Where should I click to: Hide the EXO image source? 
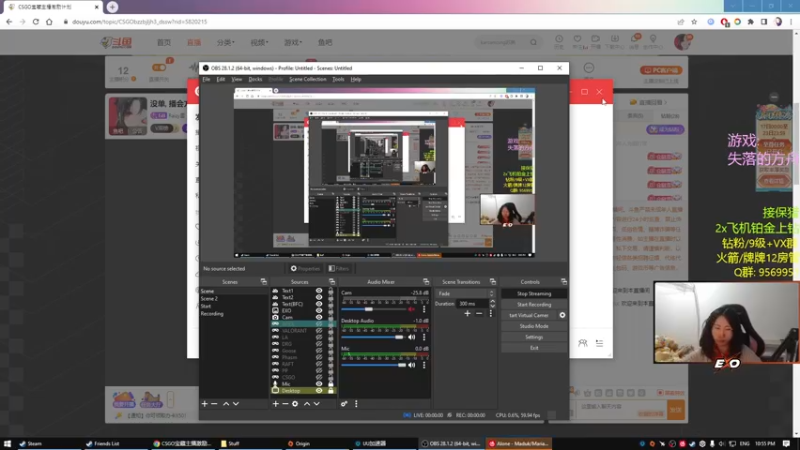(x=319, y=310)
